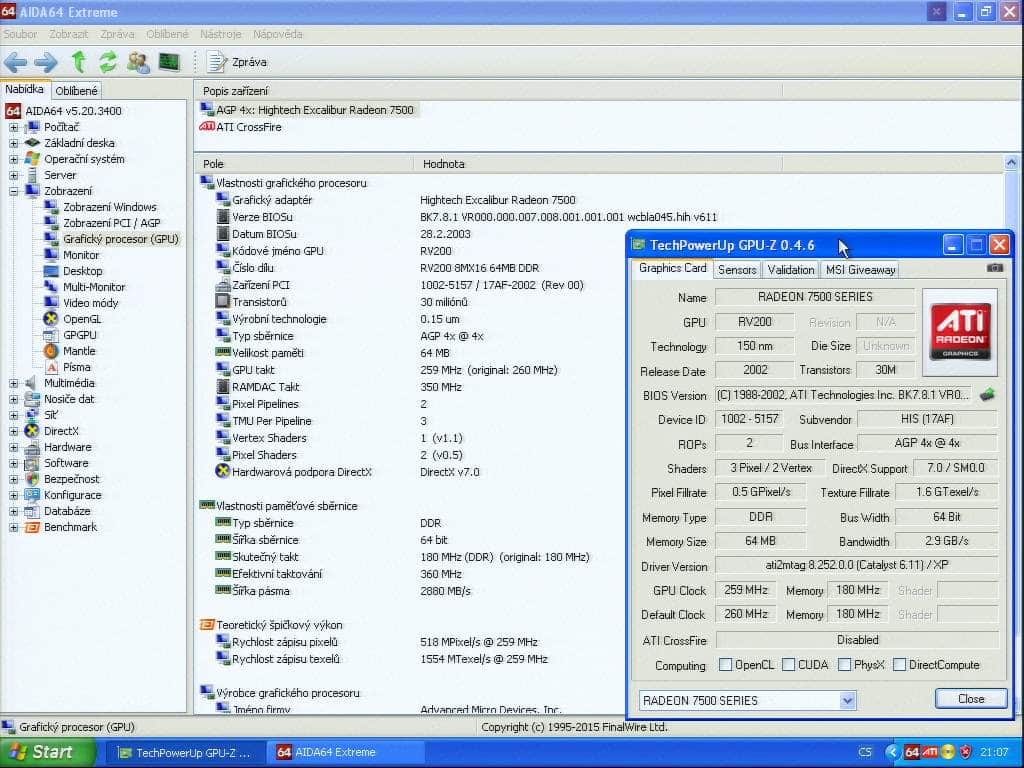Open the Nápověda menu
Viewport: 1024px width, 768px height.
[x=278, y=34]
